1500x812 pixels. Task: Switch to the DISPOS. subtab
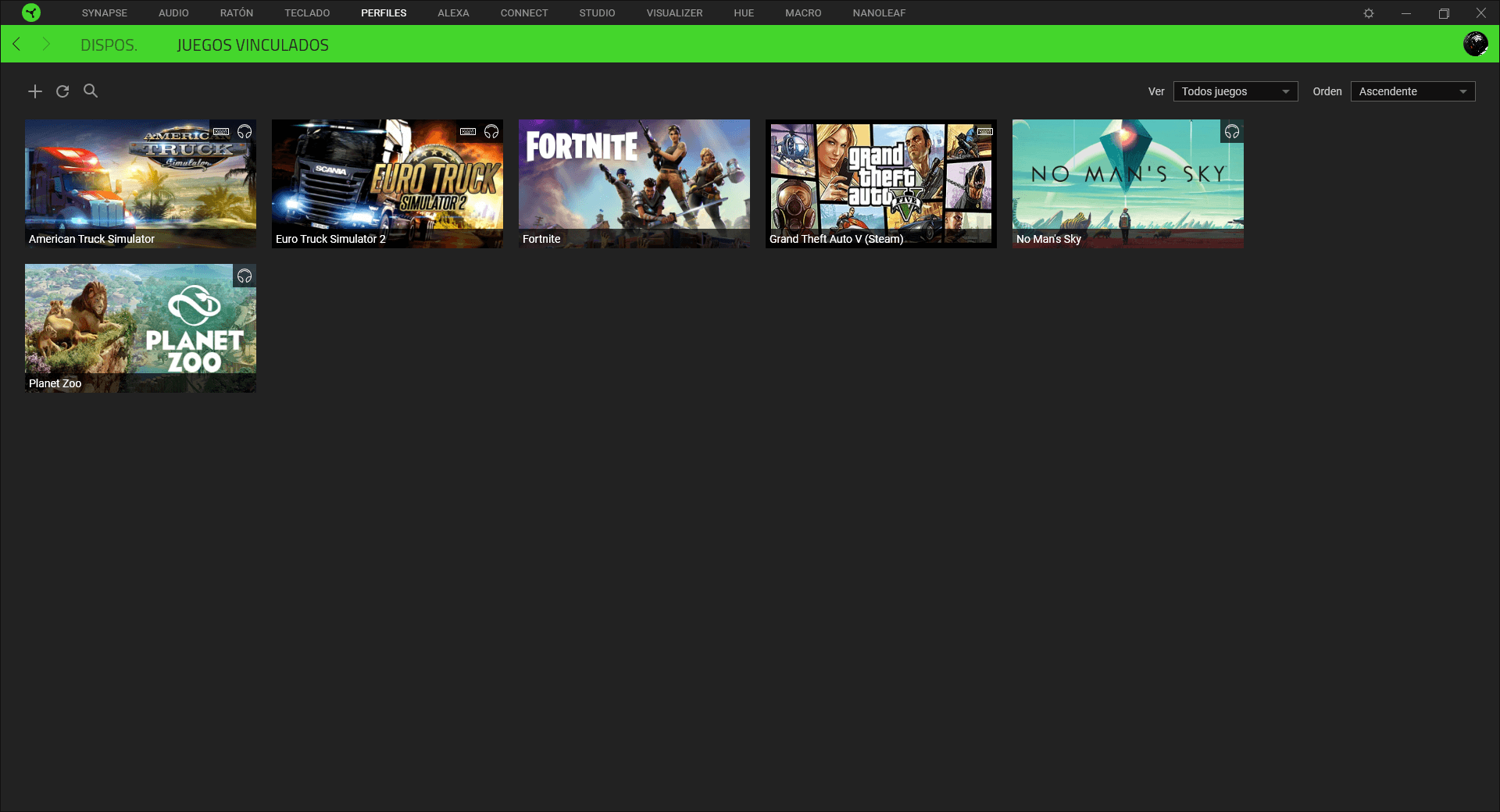point(109,45)
